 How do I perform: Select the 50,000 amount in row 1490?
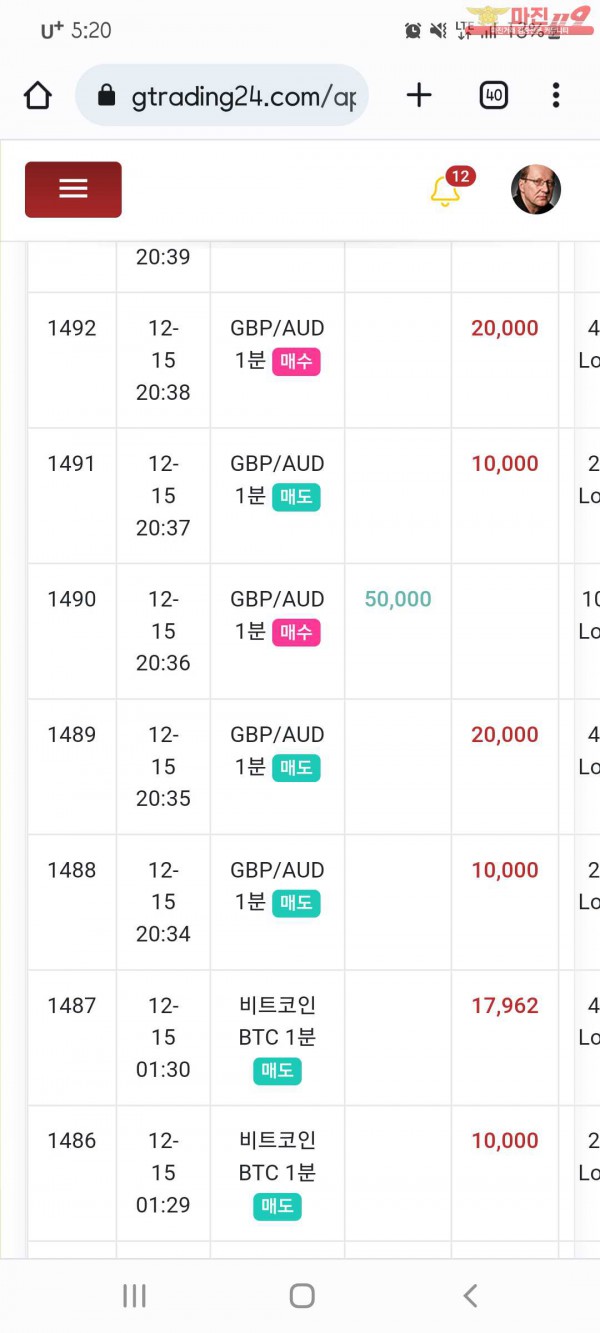pyautogui.click(x=398, y=599)
